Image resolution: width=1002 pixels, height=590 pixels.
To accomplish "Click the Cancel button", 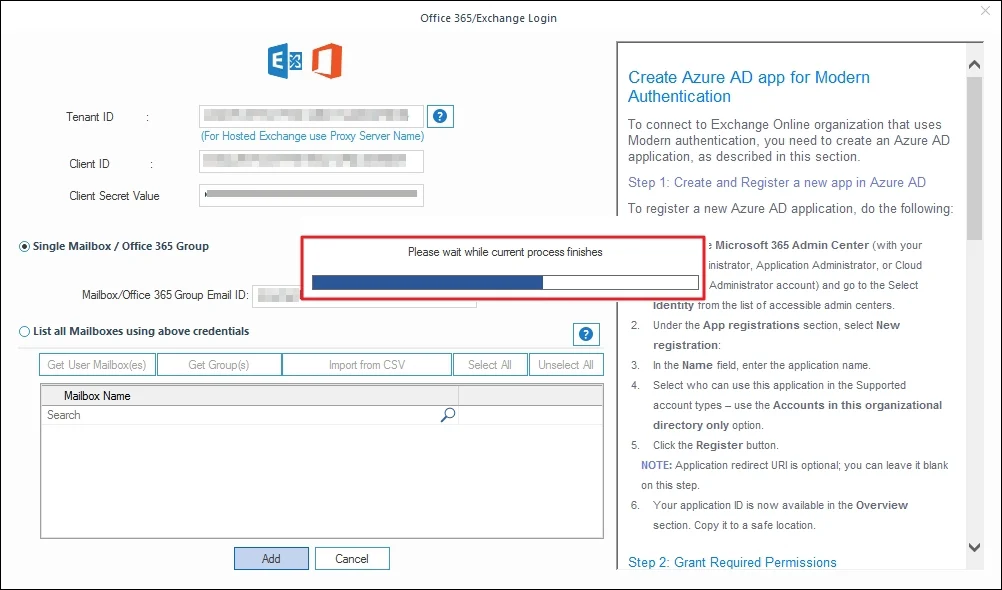I will pos(352,559).
